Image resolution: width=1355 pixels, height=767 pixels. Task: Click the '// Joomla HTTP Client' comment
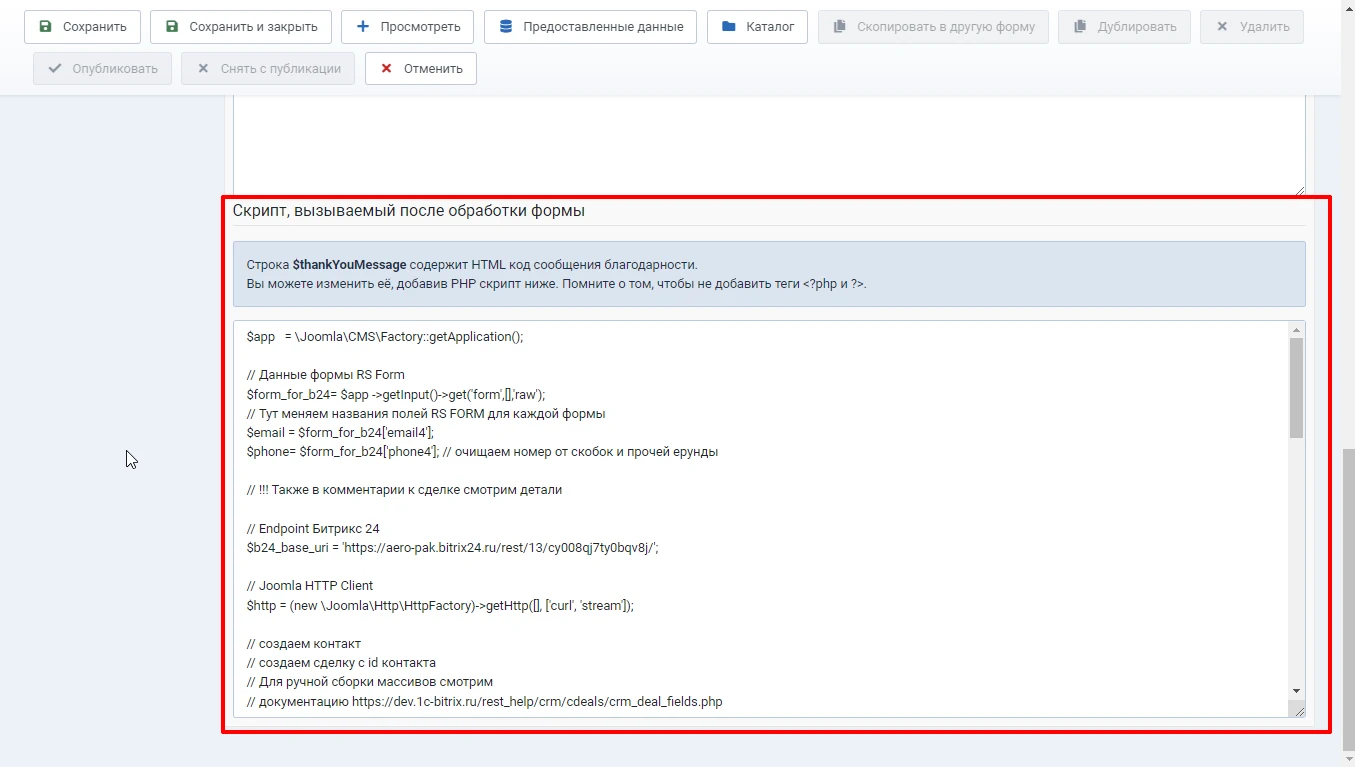pyautogui.click(x=310, y=586)
